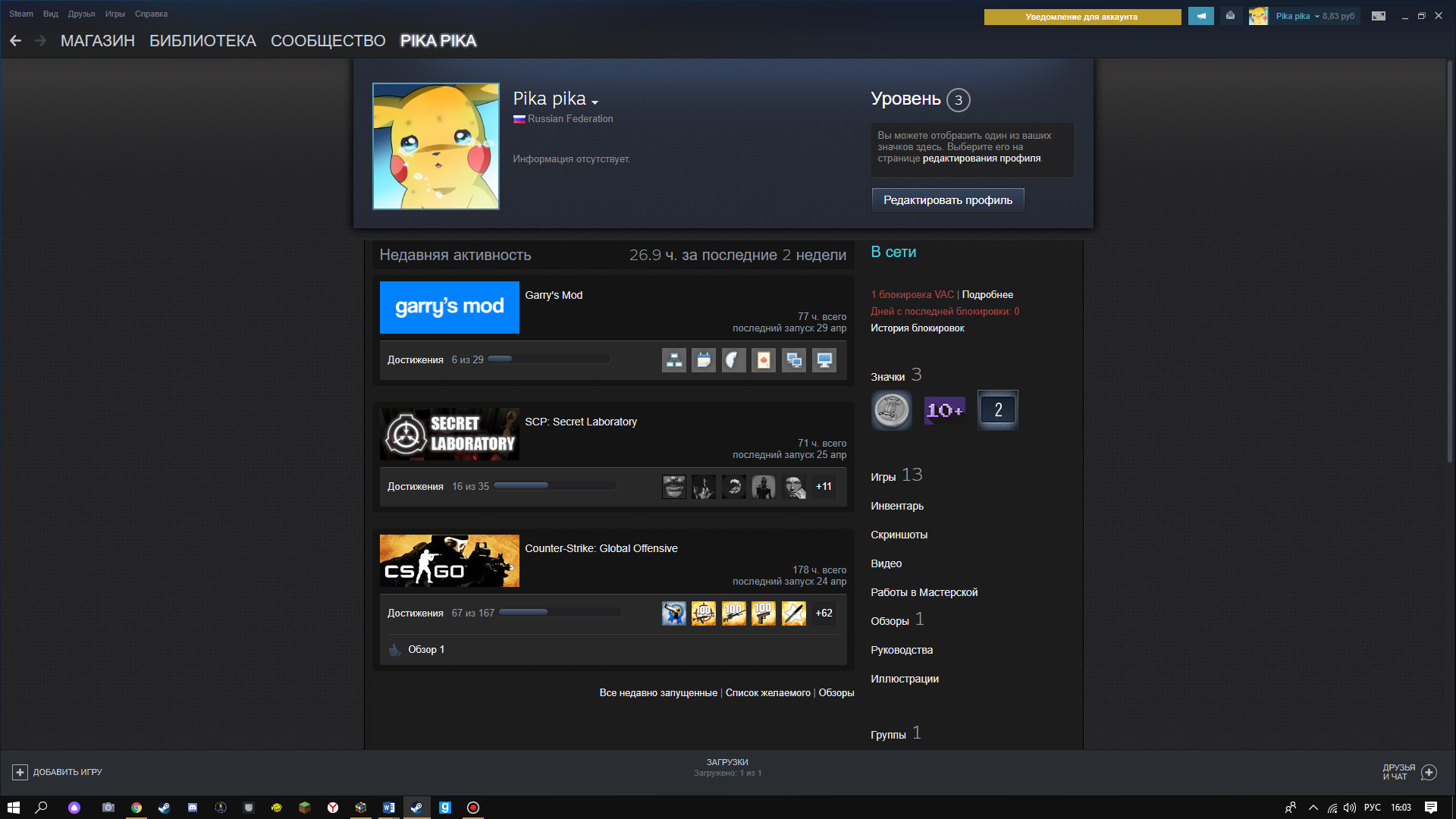Viewport: 1456px width, 819px height.
Task: Open редактирования профиля link
Action: click(981, 158)
